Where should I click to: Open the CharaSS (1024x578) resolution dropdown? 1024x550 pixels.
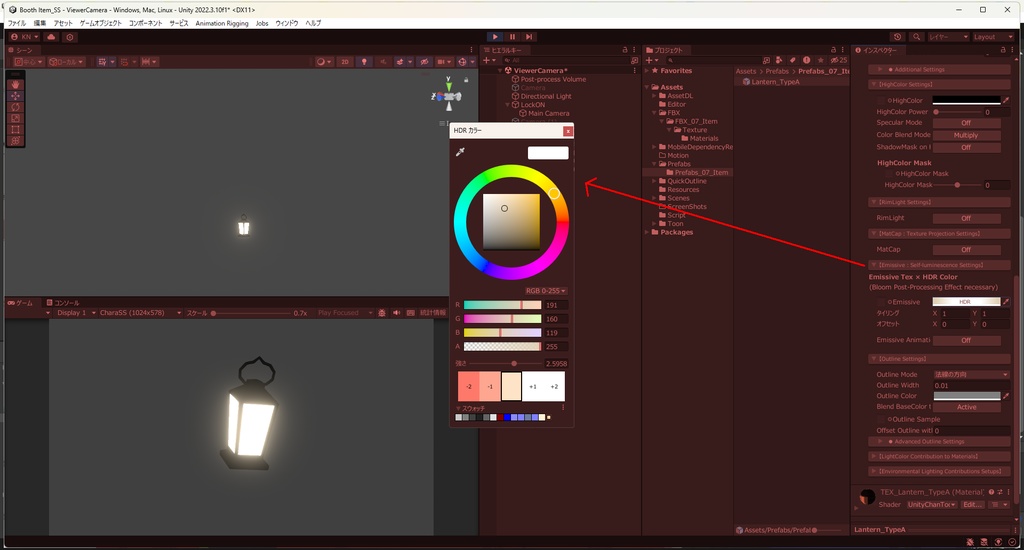pos(140,313)
